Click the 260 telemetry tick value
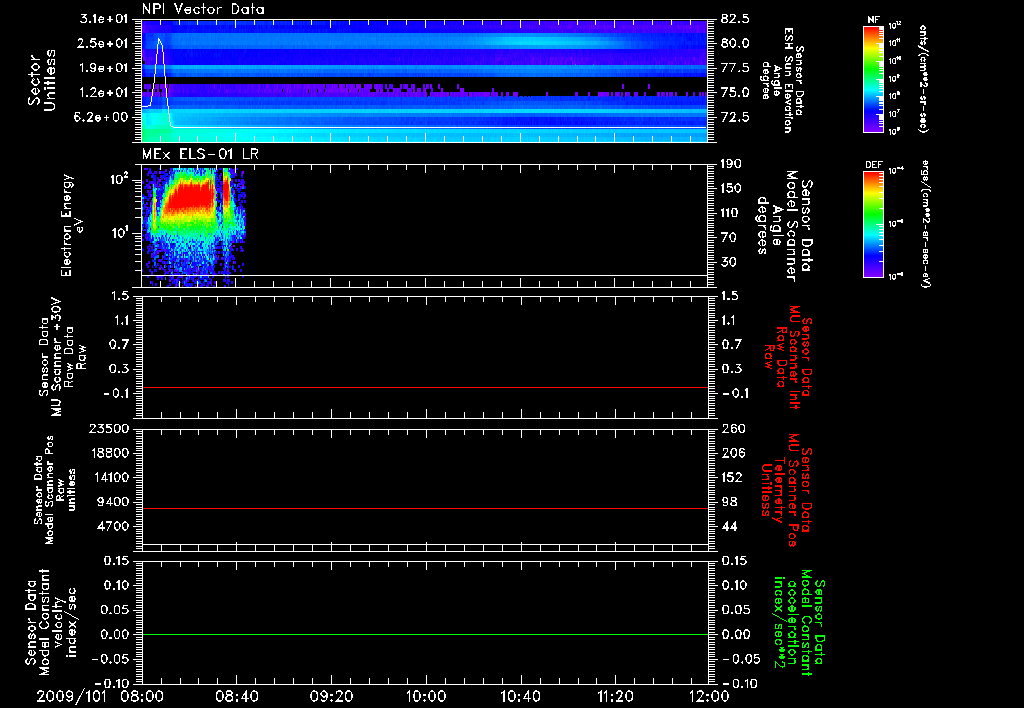The width and height of the screenshot is (1024, 708). (731, 428)
